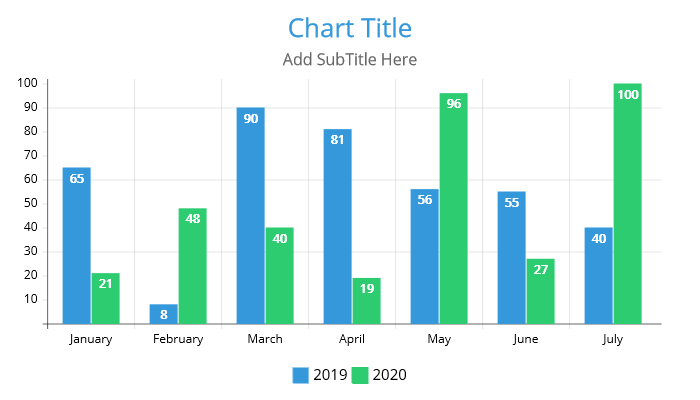
Task: Select the February 2019 bar labeled 8
Action: coord(163,314)
